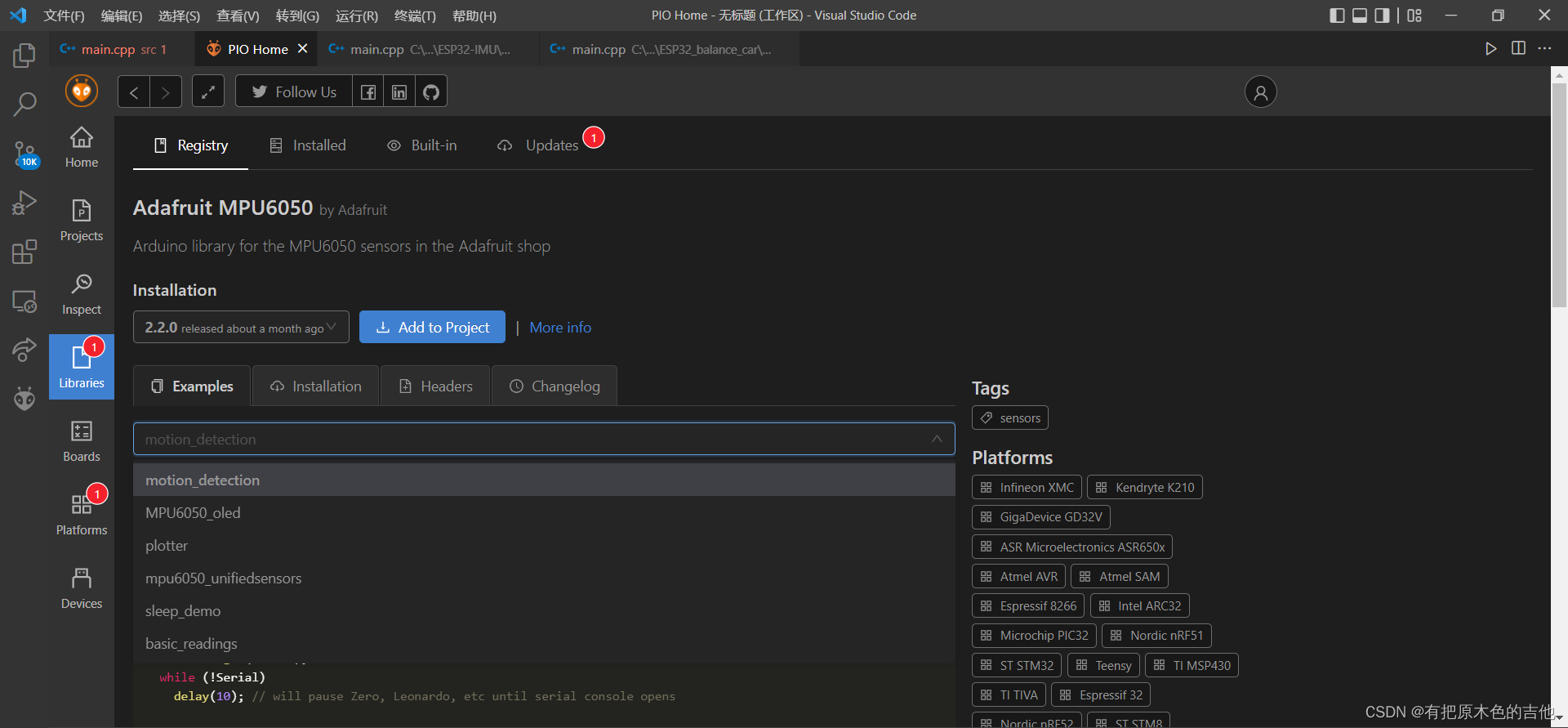
Task: Select MPU6050_oled example from list
Action: click(544, 513)
